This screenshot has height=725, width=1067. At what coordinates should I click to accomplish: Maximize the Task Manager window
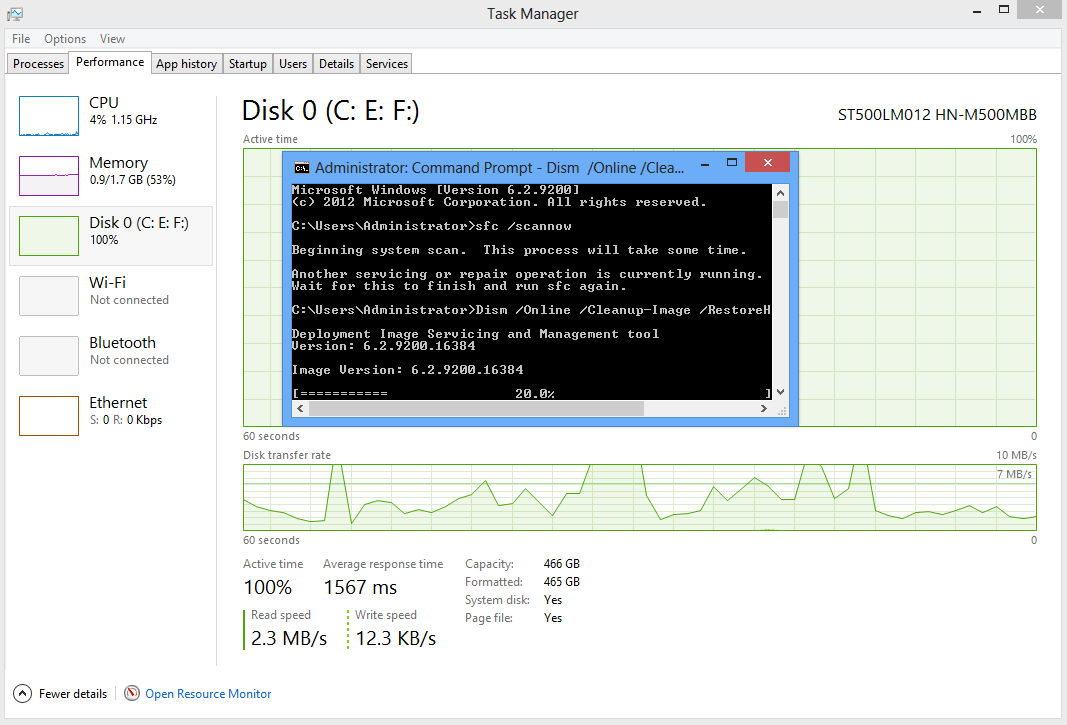[x=1004, y=10]
